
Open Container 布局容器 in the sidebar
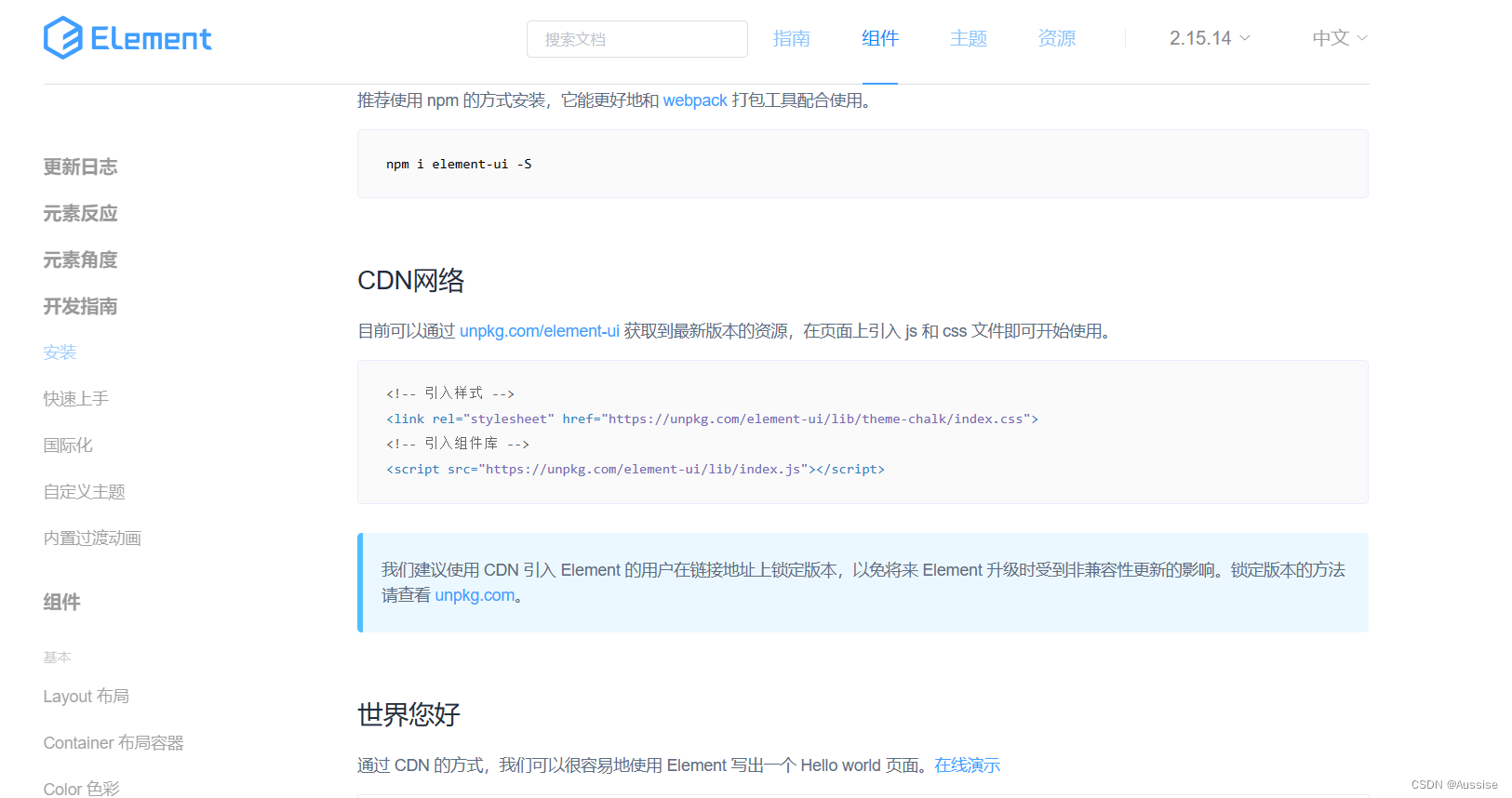click(x=114, y=743)
